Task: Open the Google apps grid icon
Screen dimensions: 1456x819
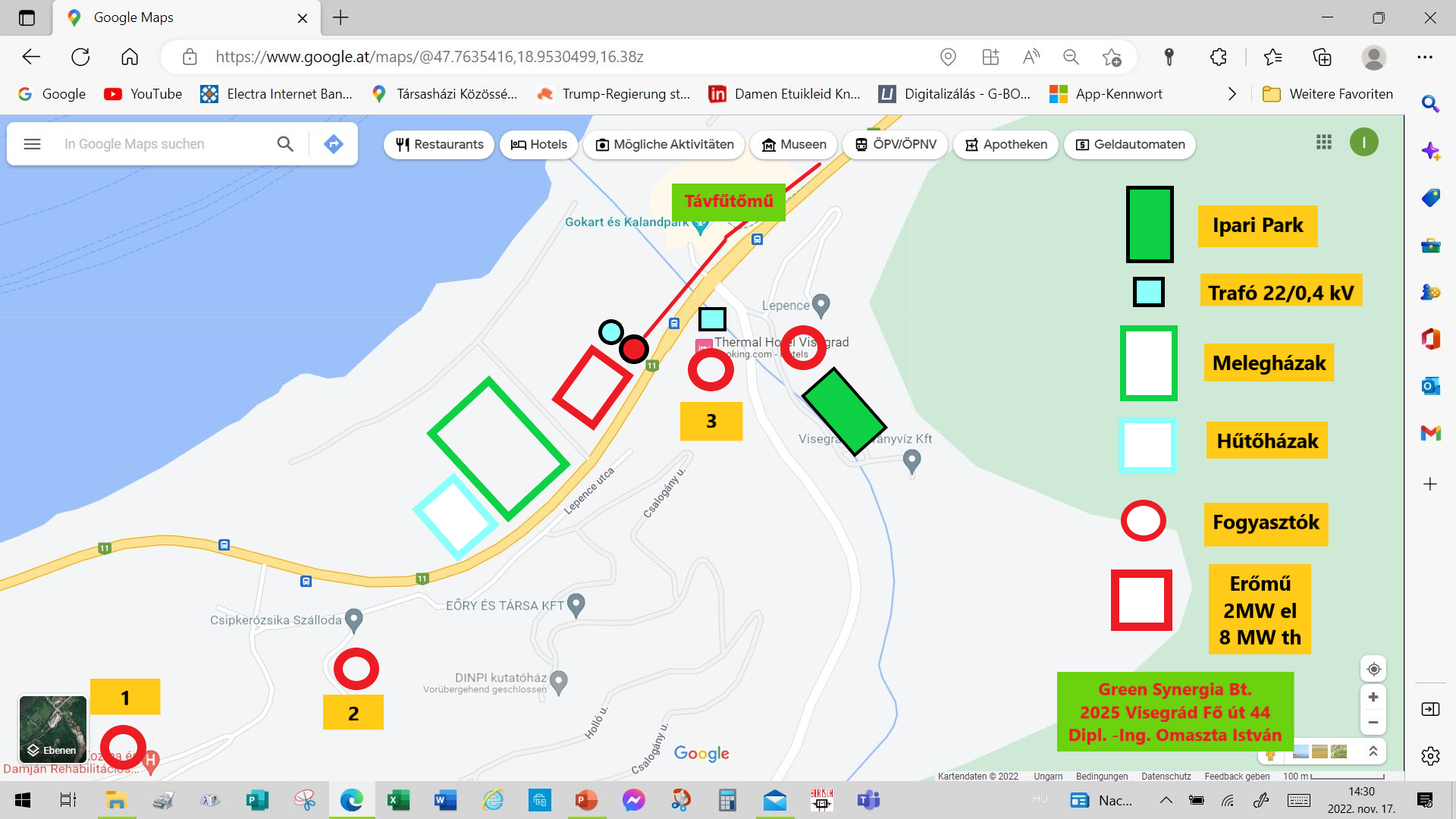Action: click(1324, 142)
